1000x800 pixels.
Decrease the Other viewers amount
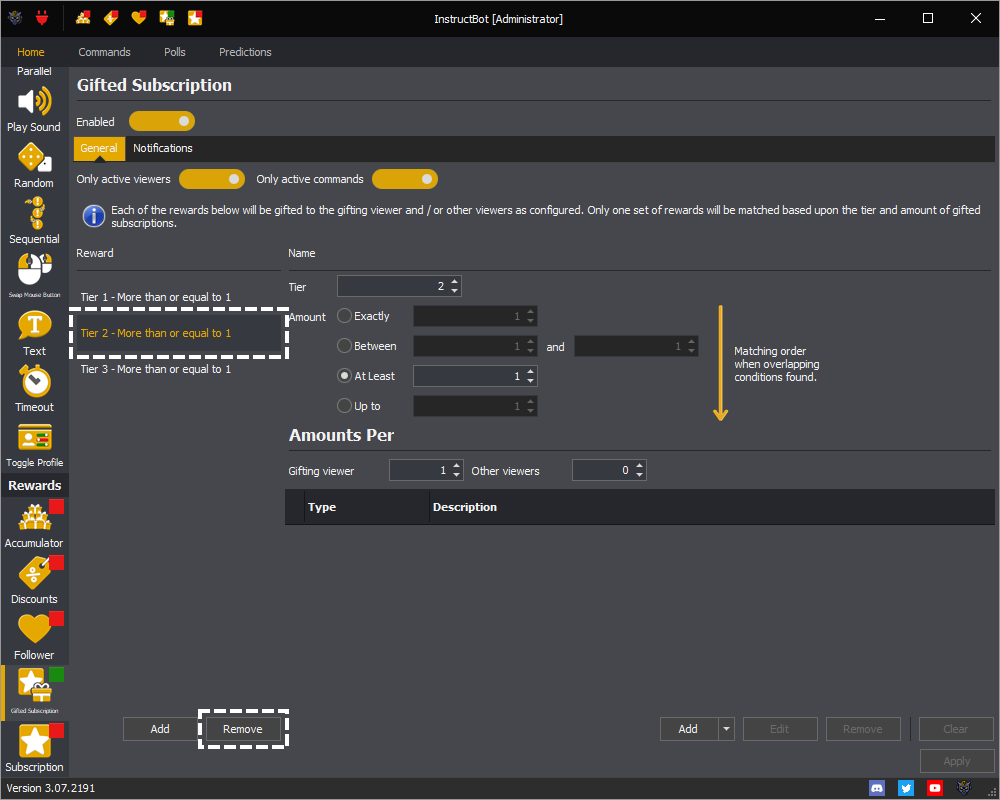click(x=640, y=475)
